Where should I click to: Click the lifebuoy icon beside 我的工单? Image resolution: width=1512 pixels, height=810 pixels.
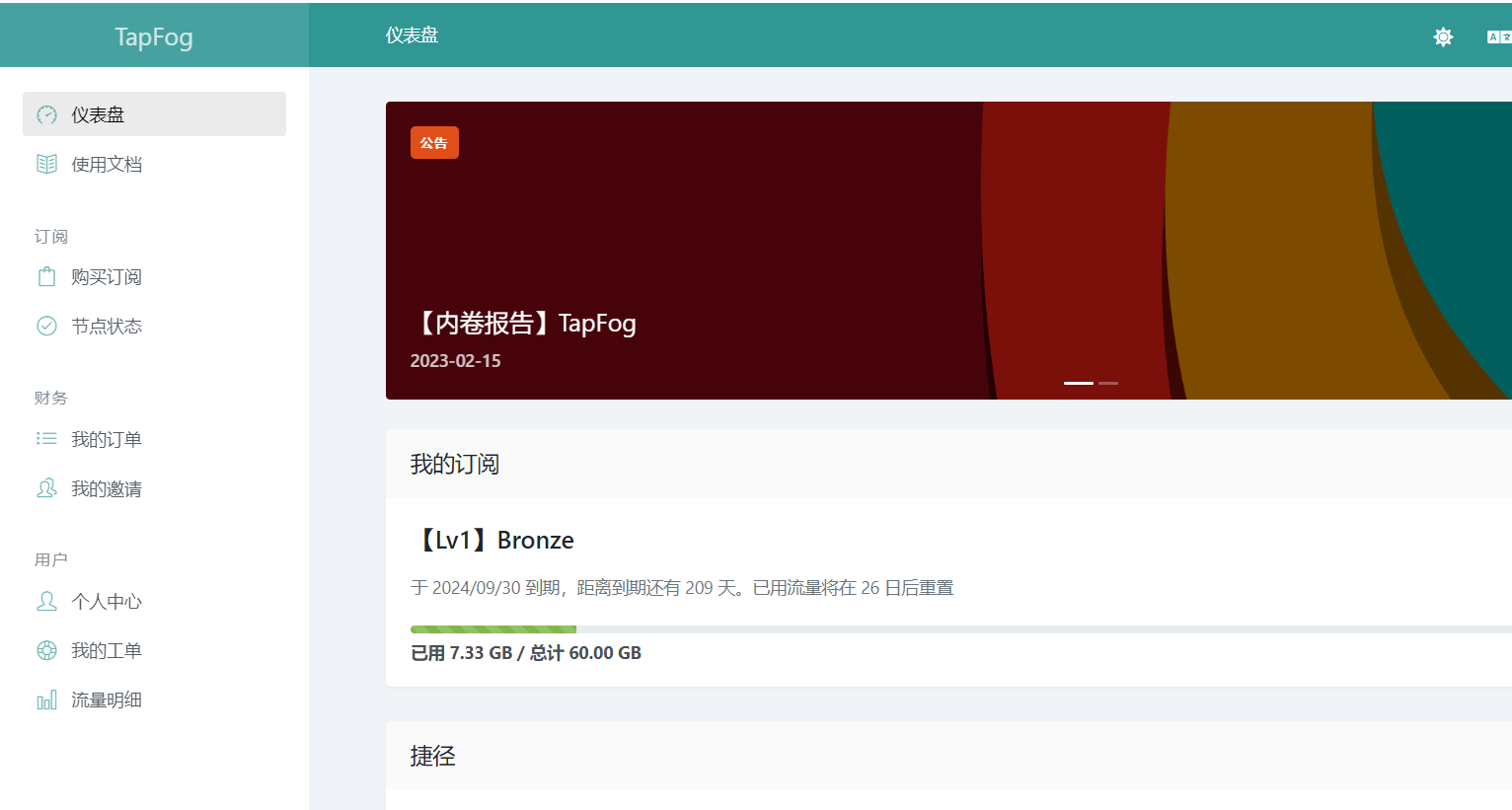[x=46, y=650]
